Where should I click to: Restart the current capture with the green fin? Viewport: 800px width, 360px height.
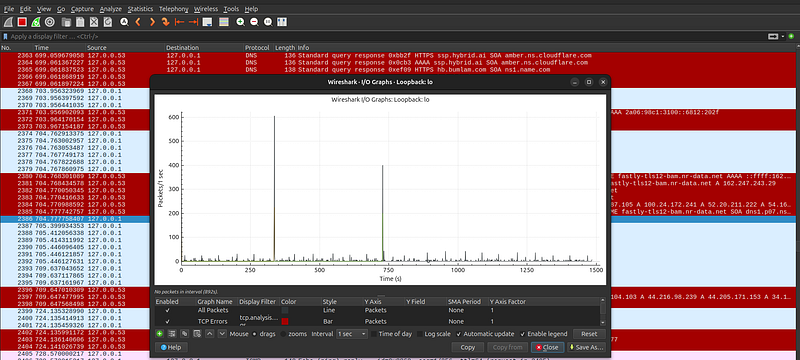pos(36,22)
